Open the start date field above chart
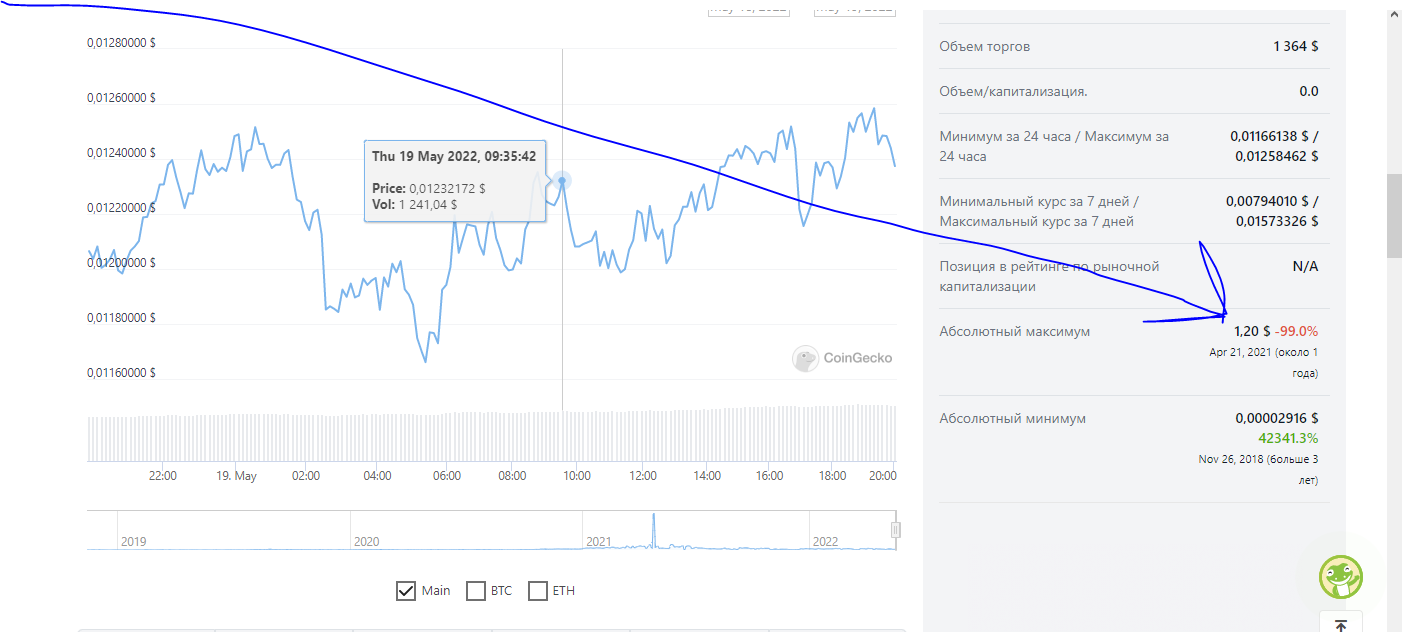1402x632 pixels. click(x=748, y=8)
